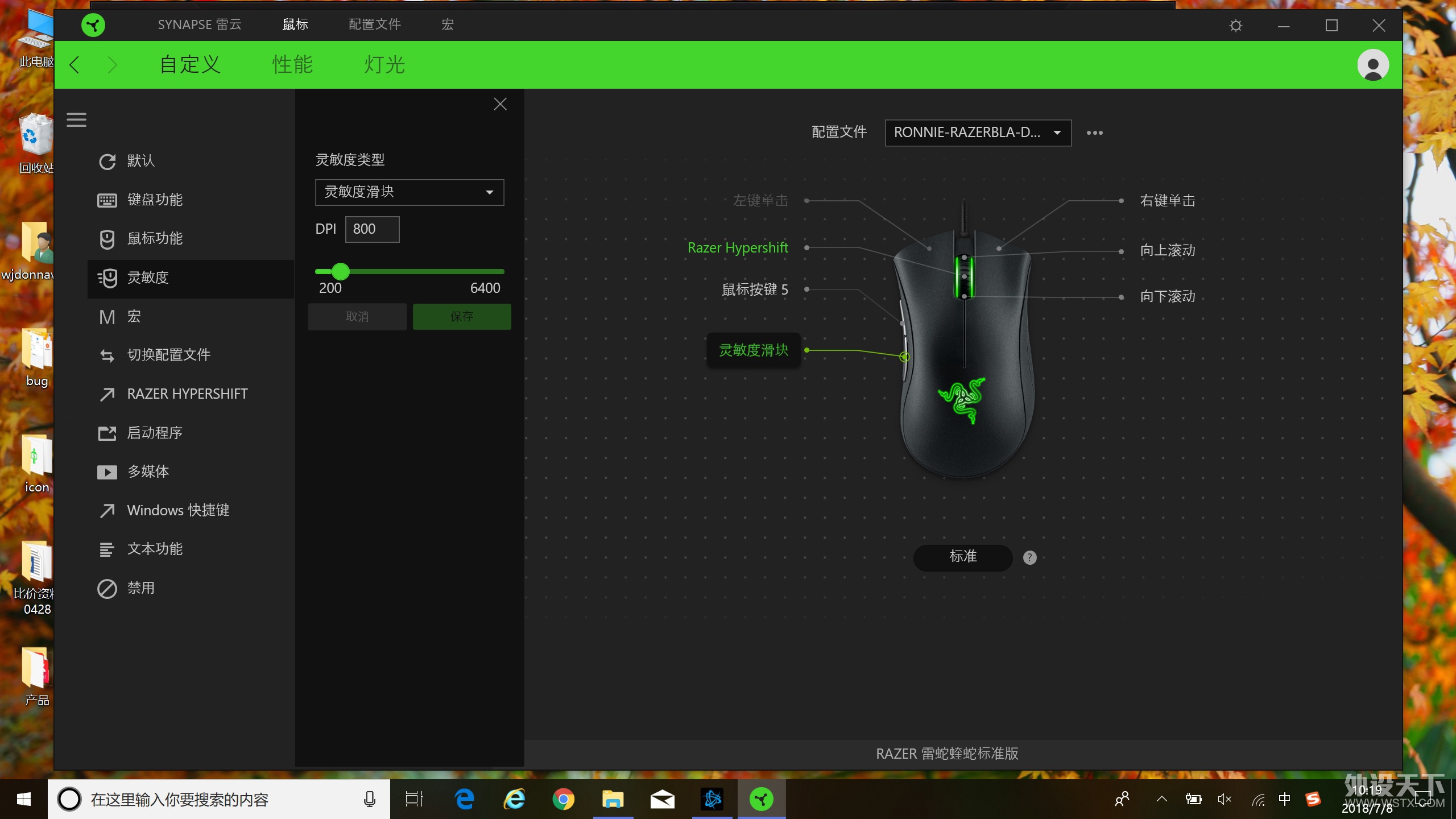Open the 配置文件 profile dropdown
The image size is (1456, 819).
pyautogui.click(x=978, y=133)
